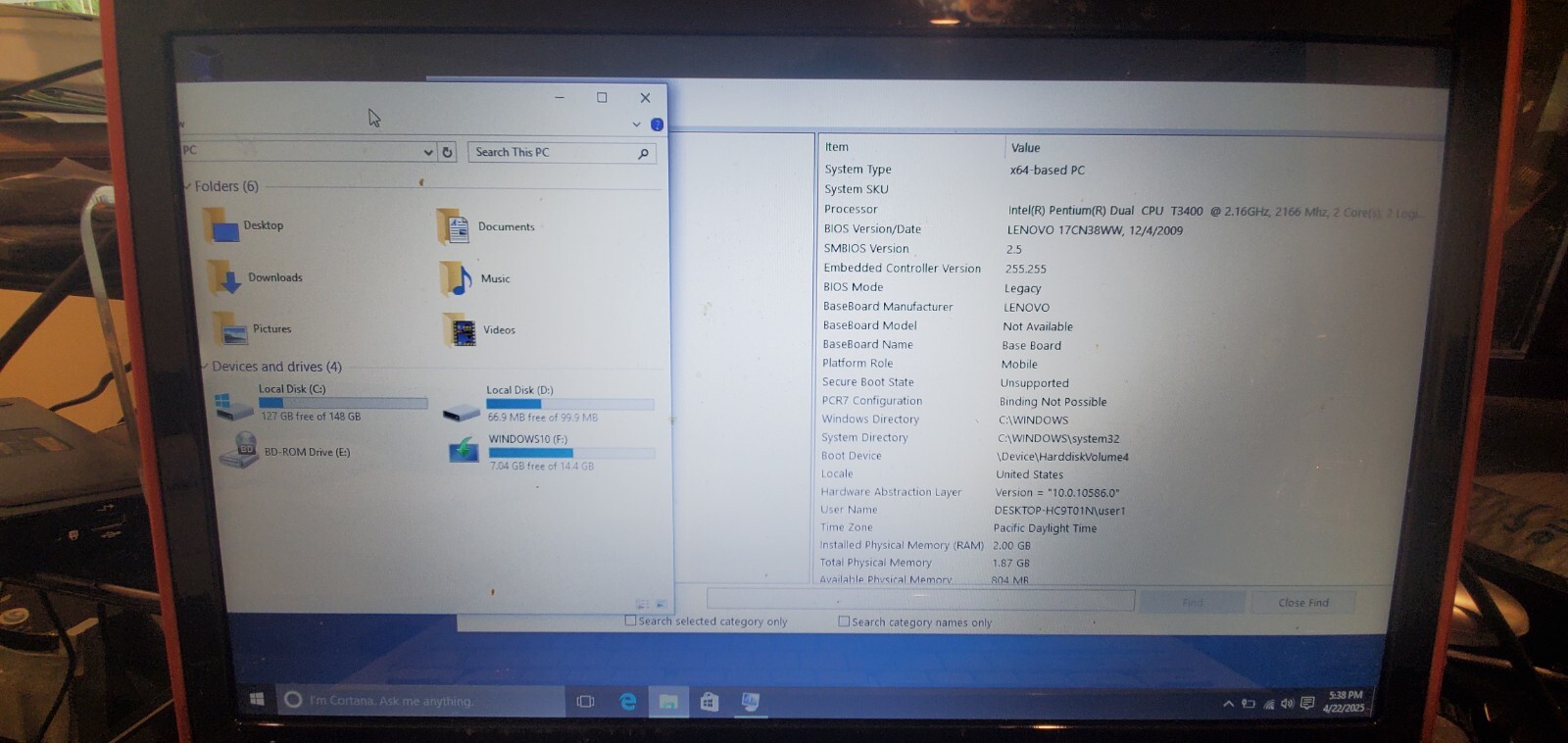This screenshot has height=743, width=1568.
Task: Open the Music folder icon
Action: (x=456, y=279)
